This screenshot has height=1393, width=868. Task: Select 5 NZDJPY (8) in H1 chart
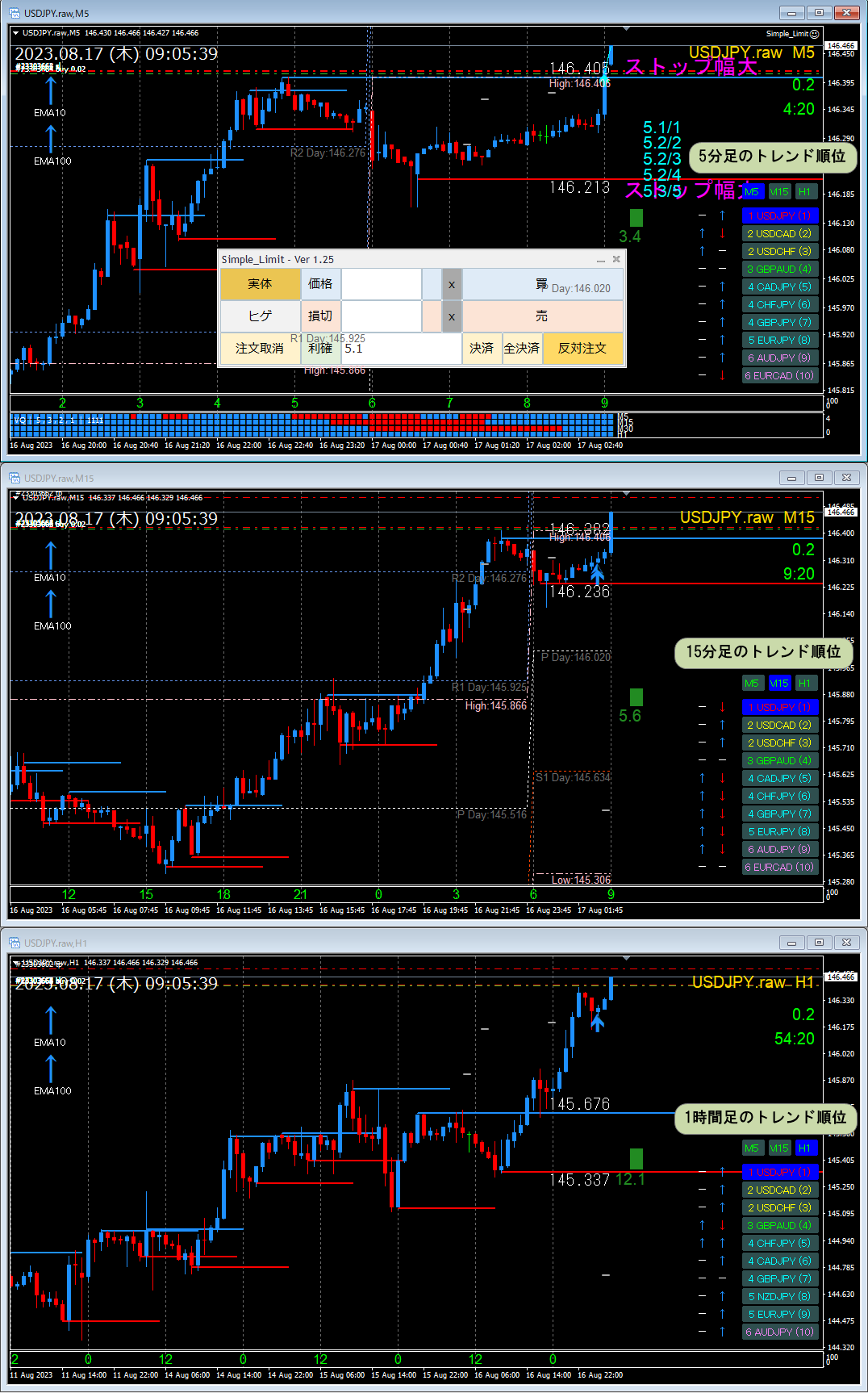780,1297
